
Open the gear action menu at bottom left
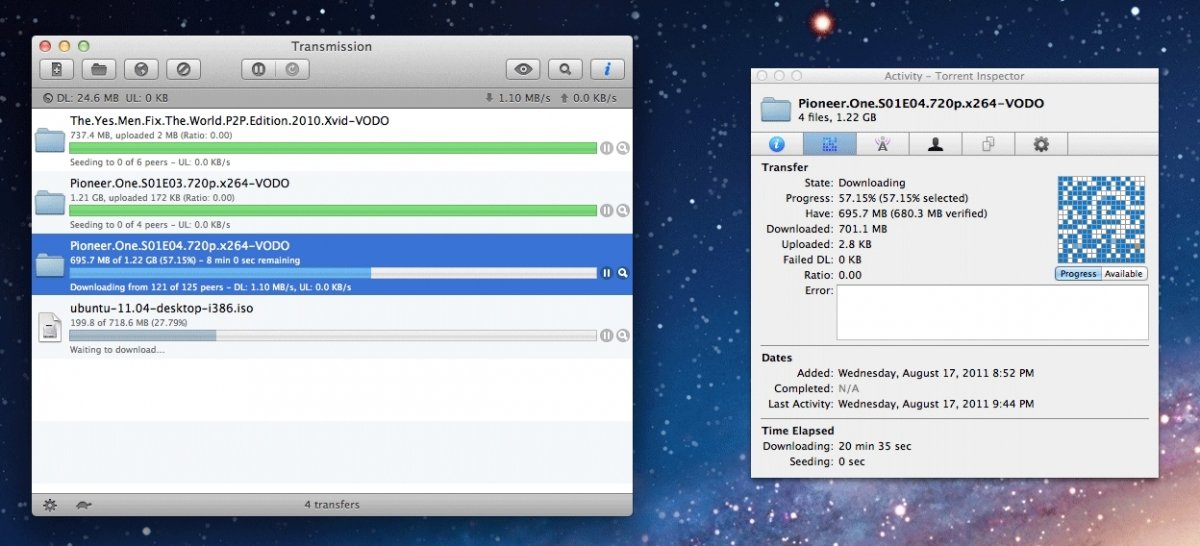pyautogui.click(x=49, y=505)
